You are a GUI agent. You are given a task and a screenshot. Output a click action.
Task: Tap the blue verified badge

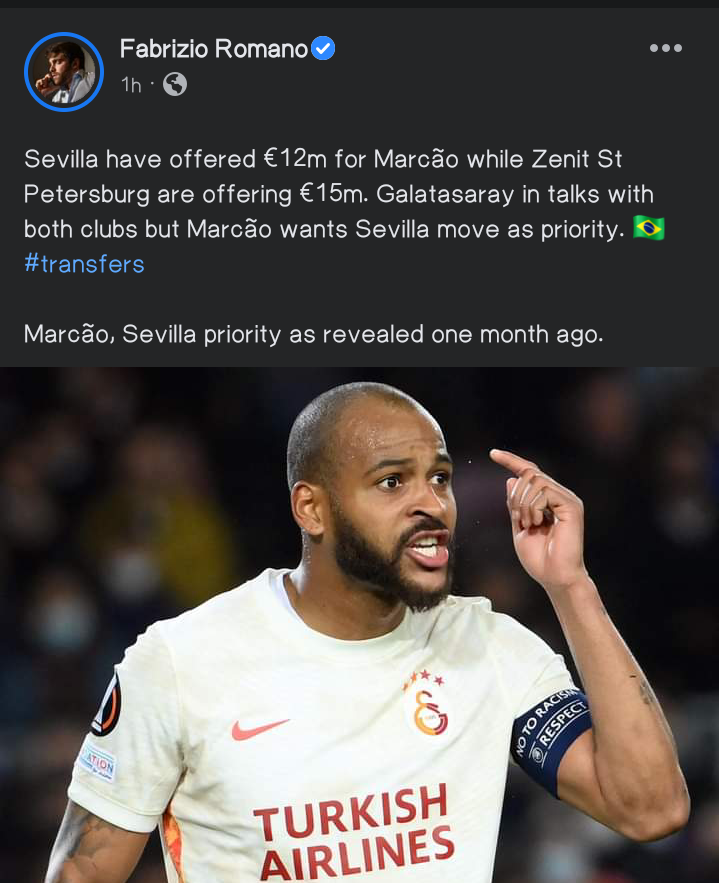tap(323, 48)
